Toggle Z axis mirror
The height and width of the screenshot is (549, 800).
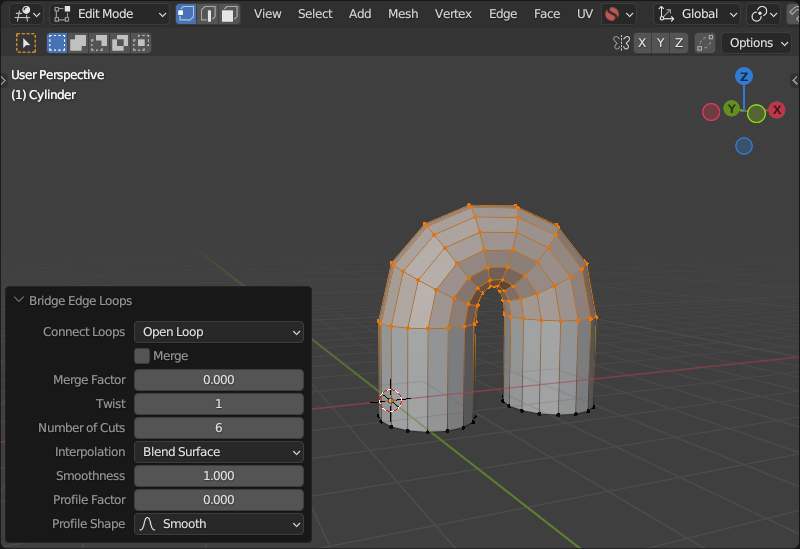click(x=679, y=43)
